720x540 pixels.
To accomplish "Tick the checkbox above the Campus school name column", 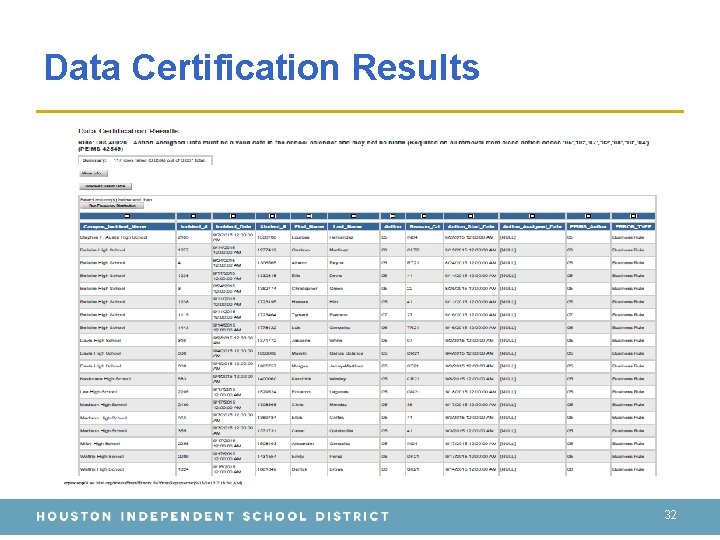I will coord(127,216).
